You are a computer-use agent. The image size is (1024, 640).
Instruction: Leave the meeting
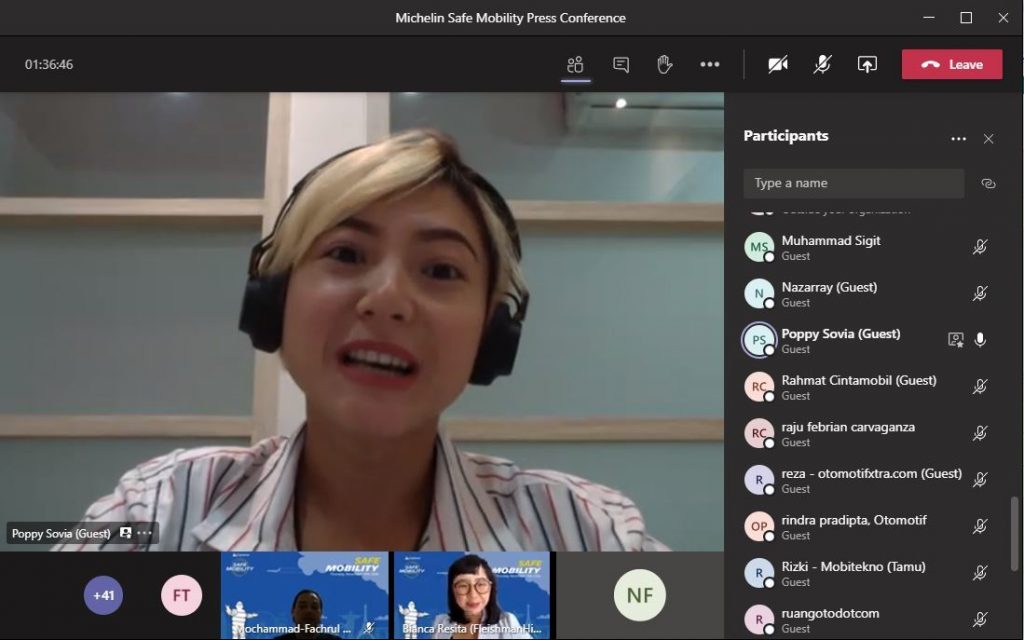click(952, 65)
